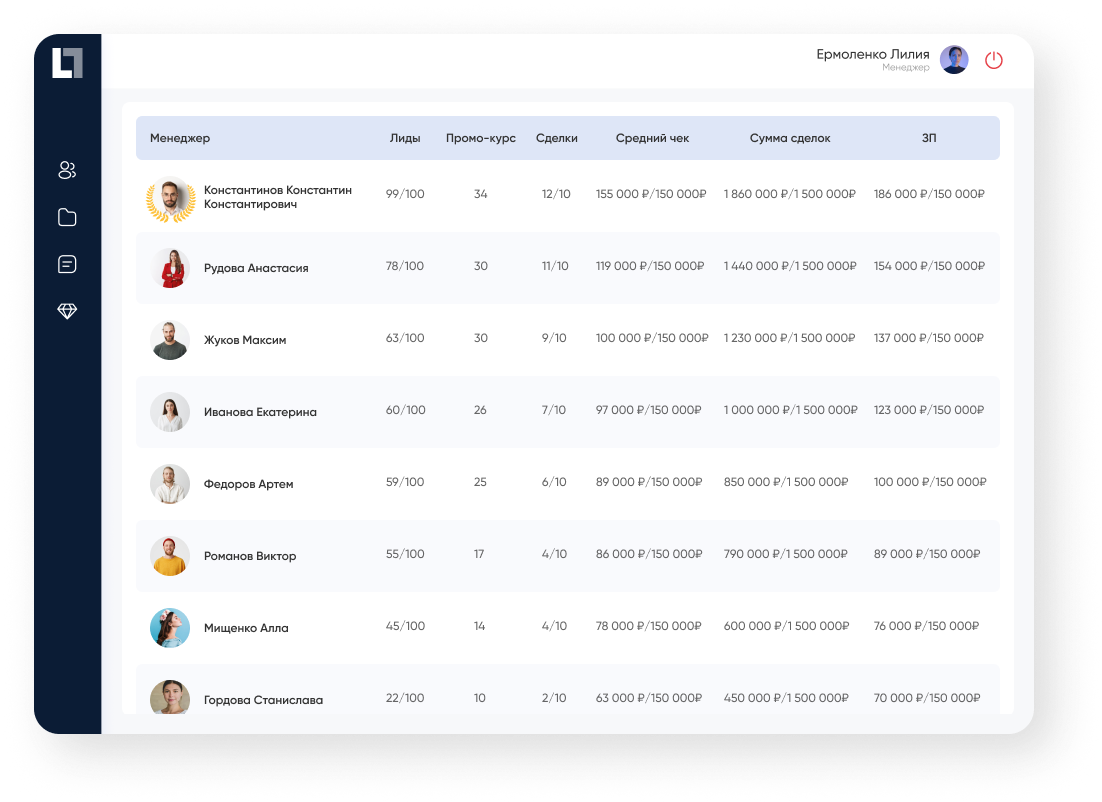Screen dimensions: 1102x802
Task: Click average check 100 000 ₽/150 000₽
Action: 652,338
